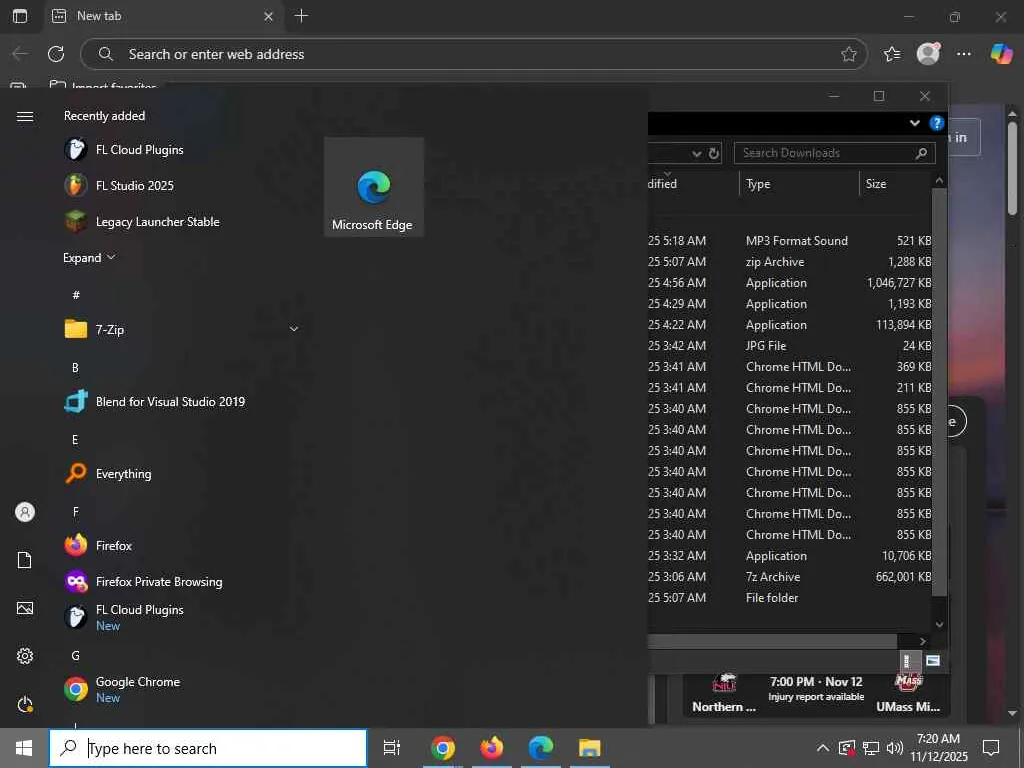Launch Firefox from the app list

[x=98, y=545]
